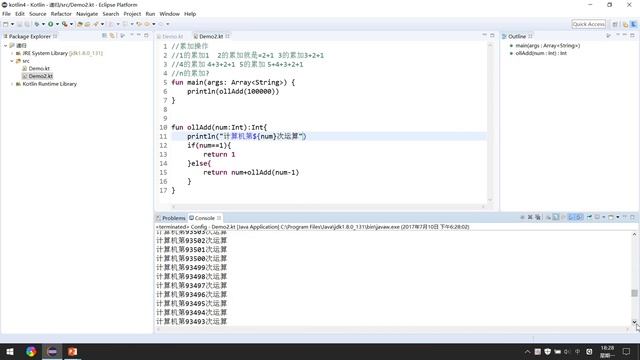Expand Kotlin Runtime Library node
This screenshot has width=640, height=360.
pyautogui.click(x=12, y=84)
